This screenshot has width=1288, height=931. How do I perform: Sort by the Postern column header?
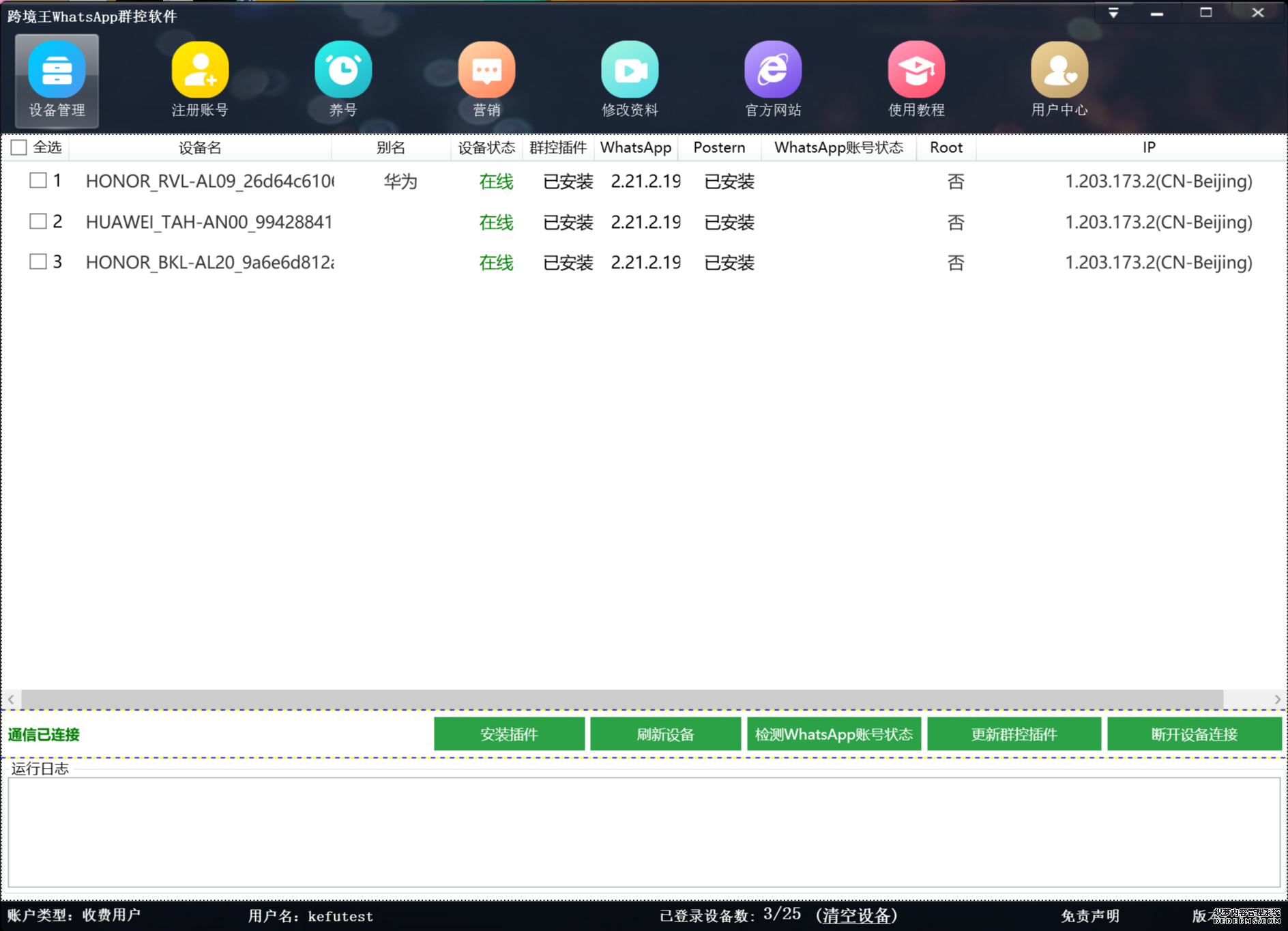719,147
